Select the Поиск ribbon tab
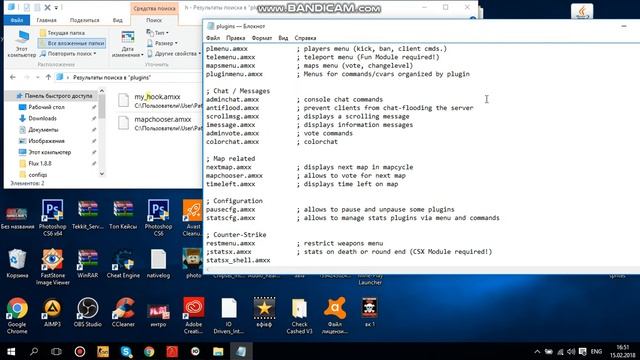The width and height of the screenshot is (640, 360). tap(154, 20)
